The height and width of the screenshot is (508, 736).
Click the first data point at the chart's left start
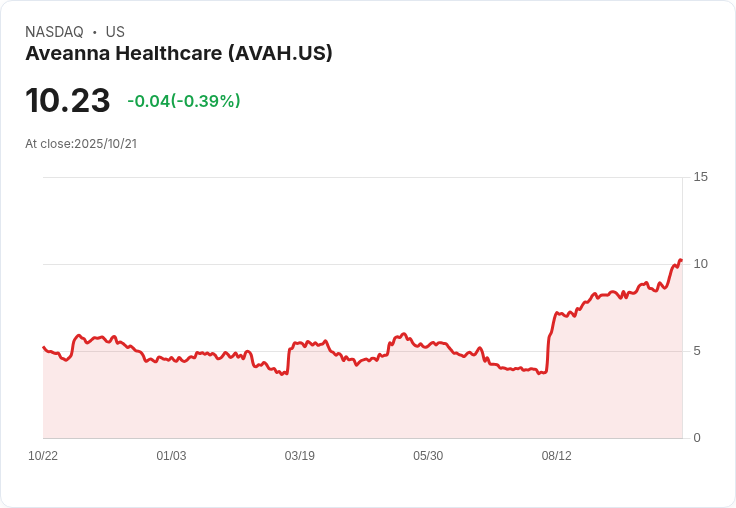[43, 347]
